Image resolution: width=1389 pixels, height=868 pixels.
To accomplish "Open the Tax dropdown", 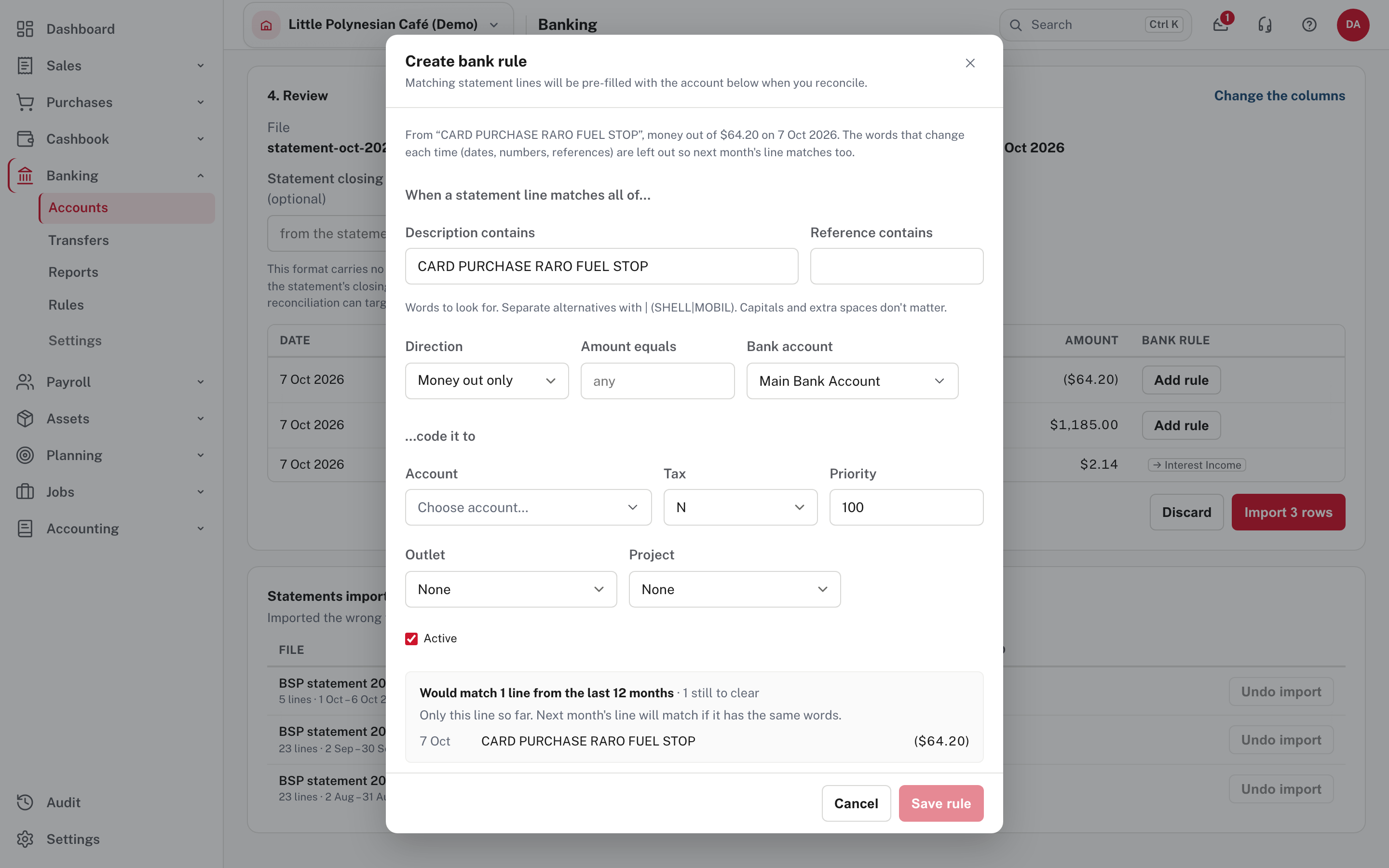I will pyautogui.click(x=740, y=507).
